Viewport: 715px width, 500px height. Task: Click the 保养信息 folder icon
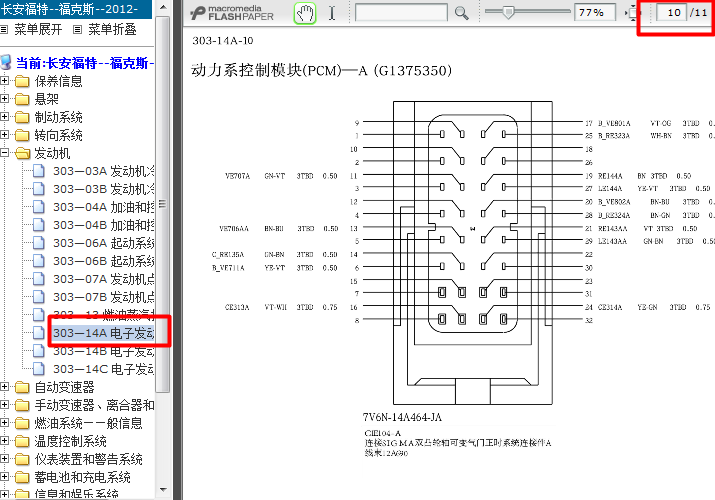(x=22, y=81)
